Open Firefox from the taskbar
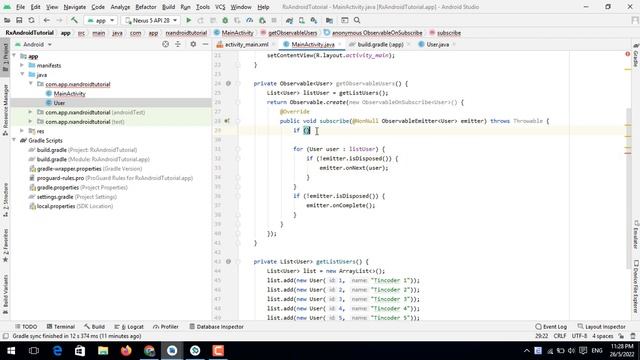 [x=126, y=351]
